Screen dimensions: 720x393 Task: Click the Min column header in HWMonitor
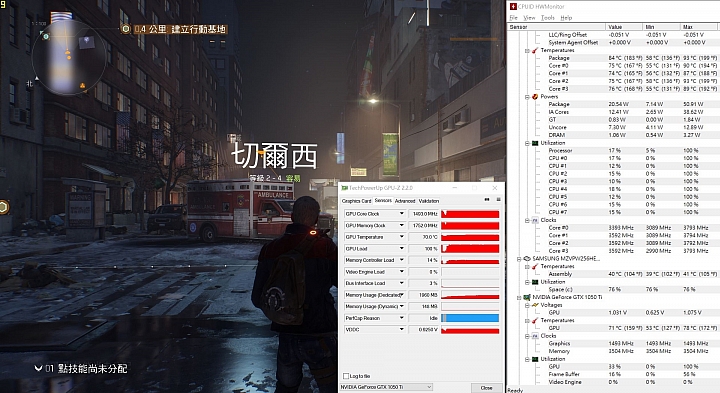tap(661, 27)
